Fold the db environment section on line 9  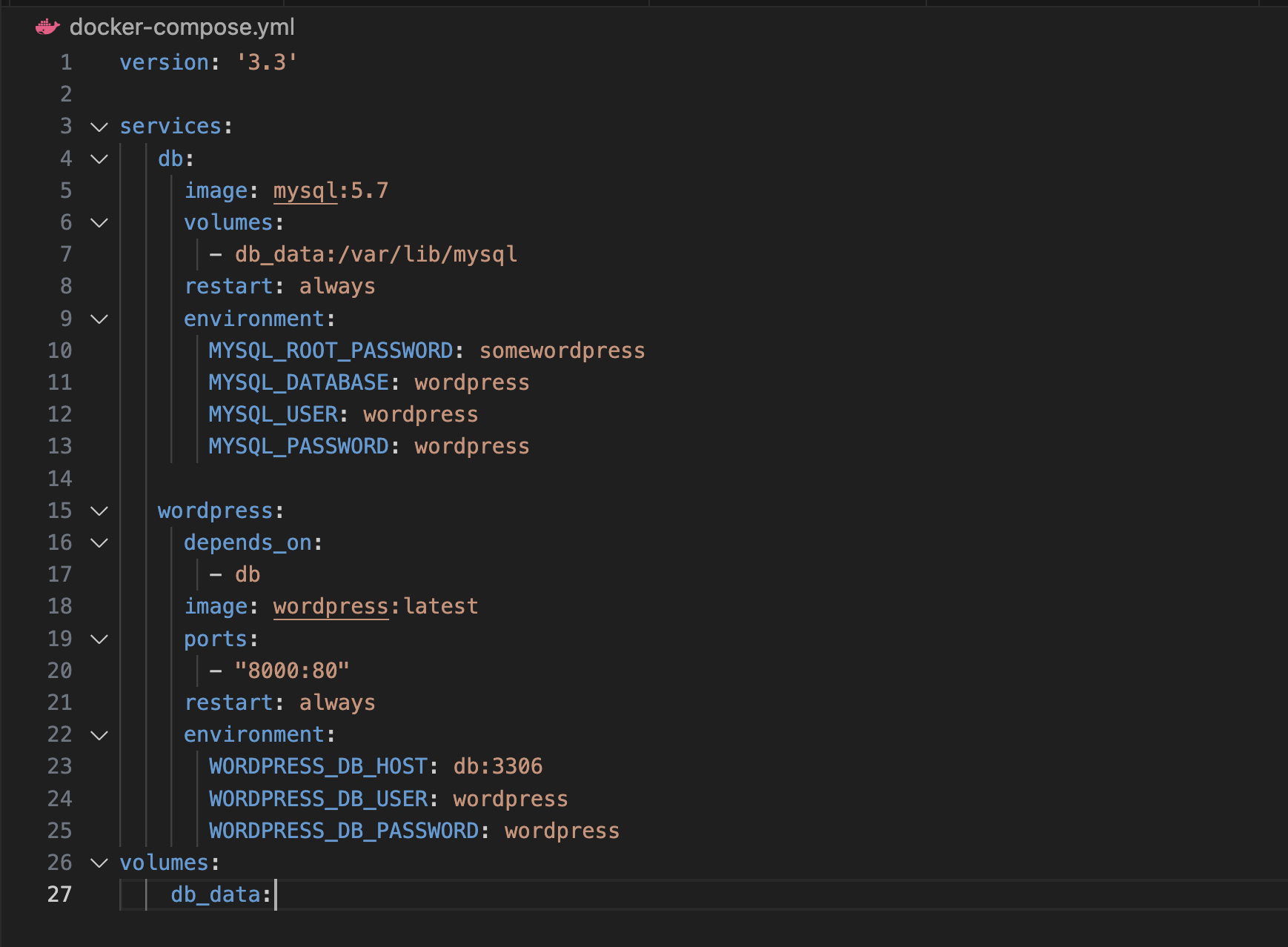pyautogui.click(x=99, y=319)
